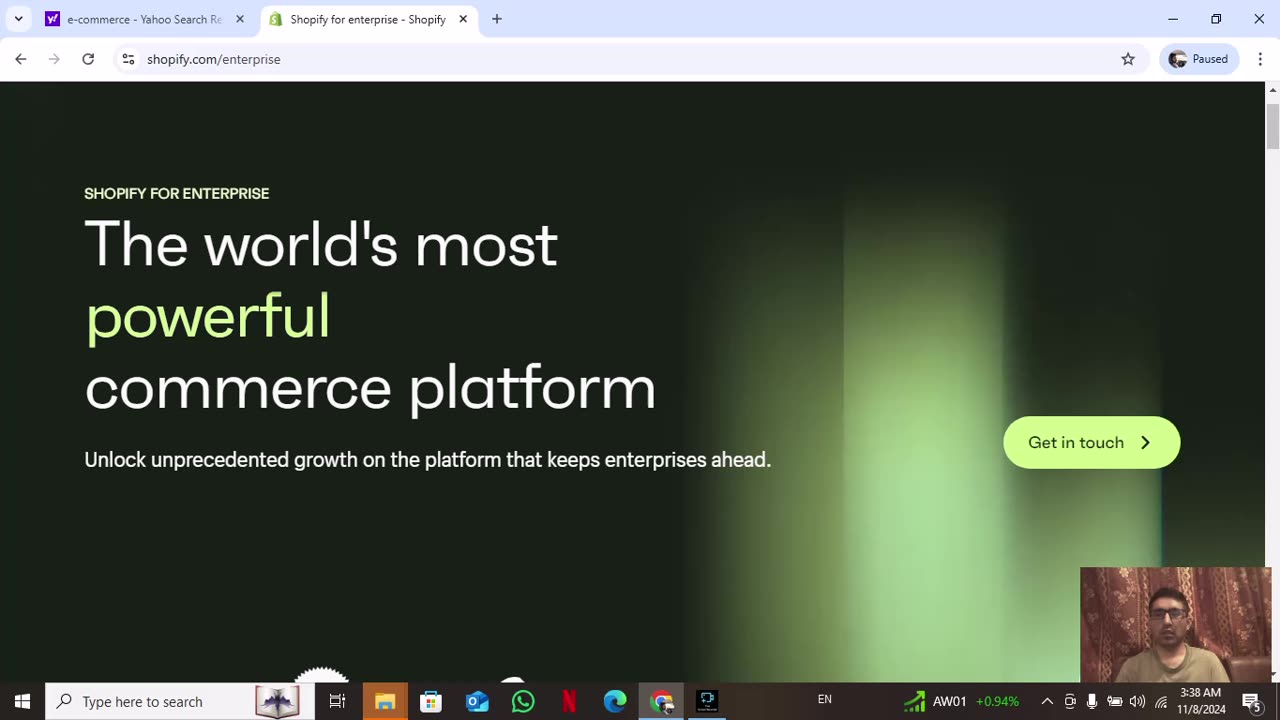The width and height of the screenshot is (1280, 720).
Task: Open the dark screen recorder taskbar app
Action: click(x=707, y=701)
